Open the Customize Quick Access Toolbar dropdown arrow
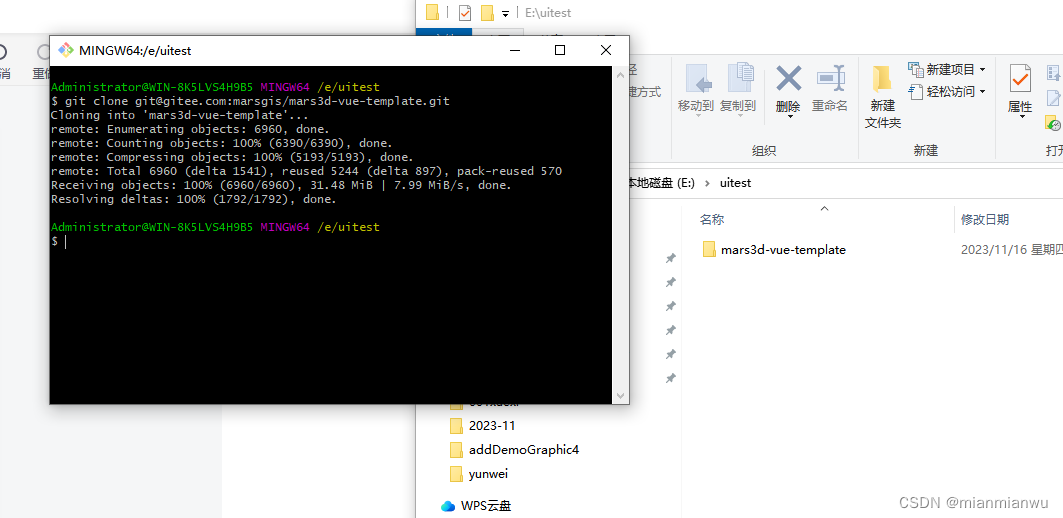Image resolution: width=1063 pixels, height=518 pixels. click(505, 14)
